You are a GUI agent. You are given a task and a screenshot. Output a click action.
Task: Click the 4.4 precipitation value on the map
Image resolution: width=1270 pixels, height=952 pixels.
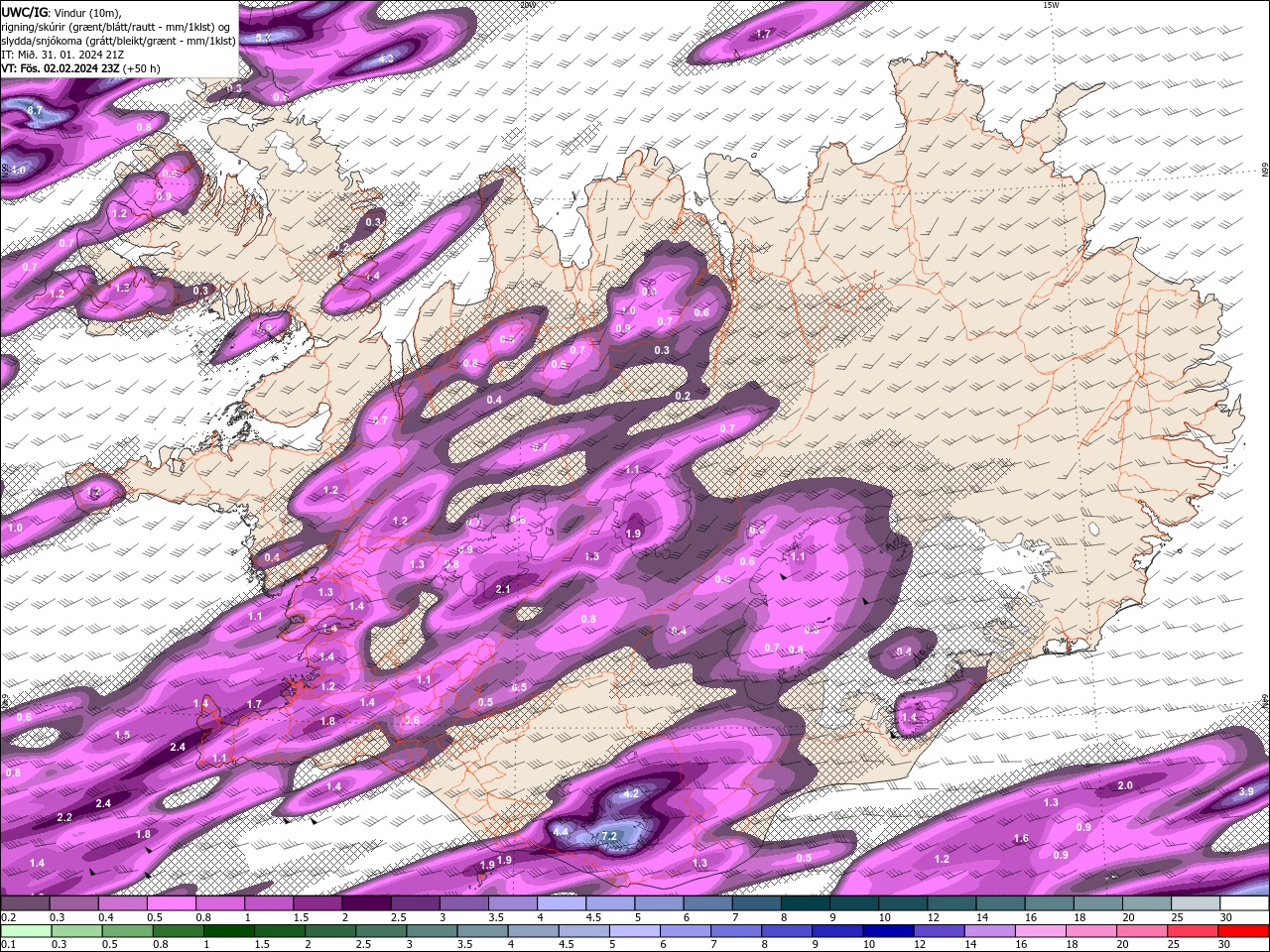(x=562, y=832)
